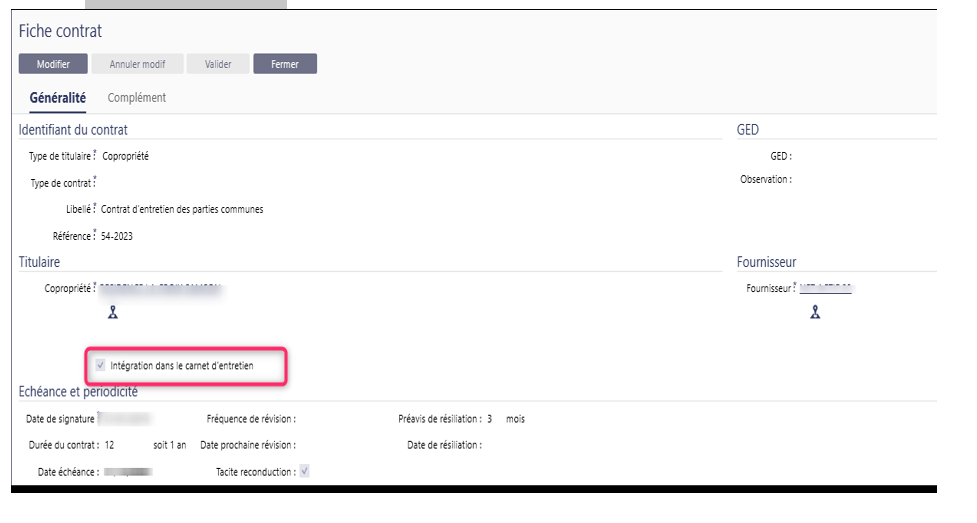Viewport: 977px width, 523px height.
Task: Click the Préavis de résiliation value
Action: (490, 419)
